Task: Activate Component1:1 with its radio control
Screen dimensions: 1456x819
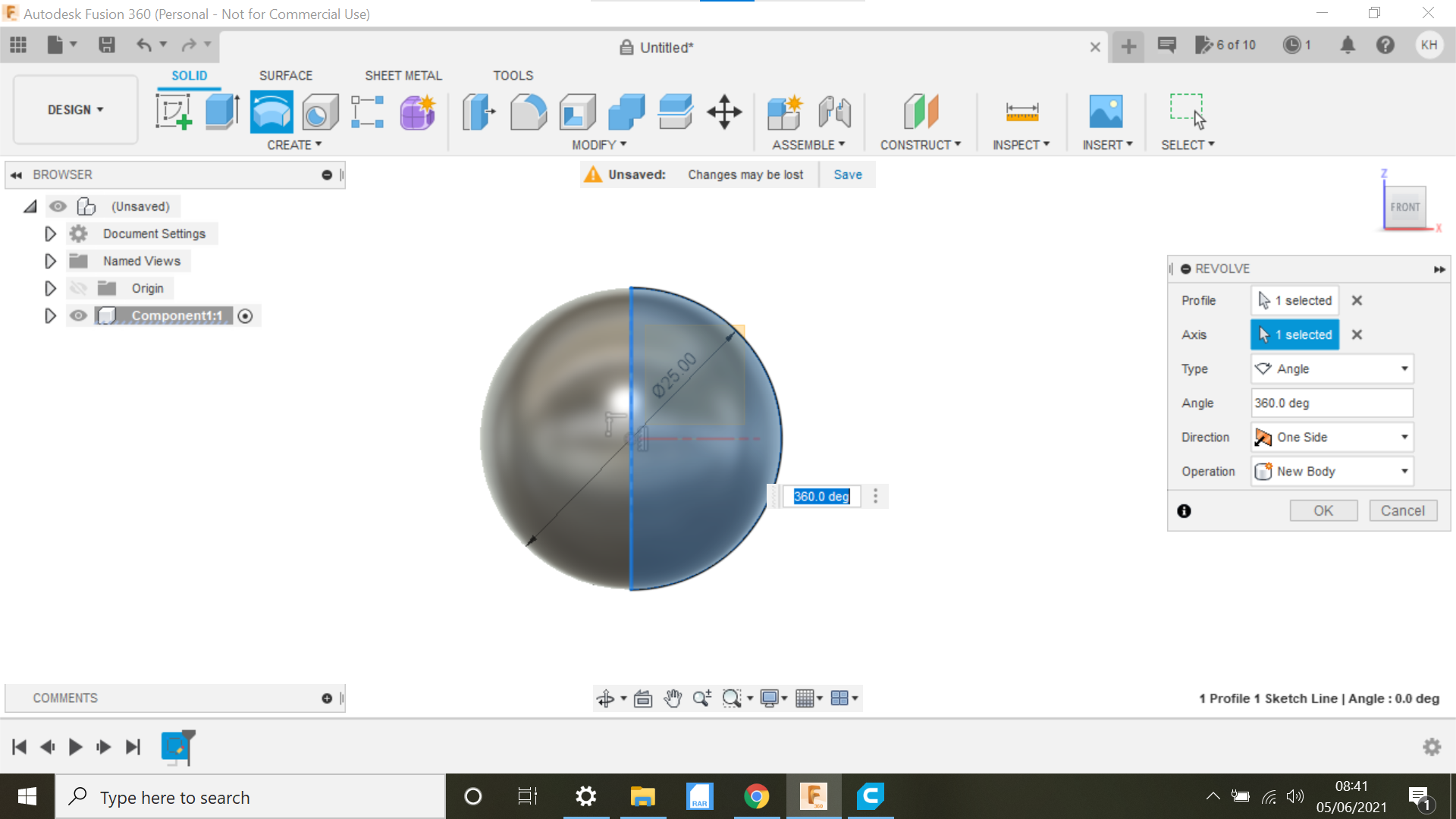Action: pos(245,315)
